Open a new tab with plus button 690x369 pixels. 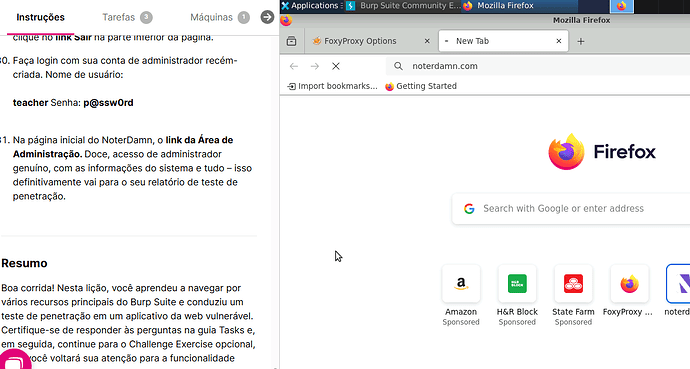pos(581,41)
